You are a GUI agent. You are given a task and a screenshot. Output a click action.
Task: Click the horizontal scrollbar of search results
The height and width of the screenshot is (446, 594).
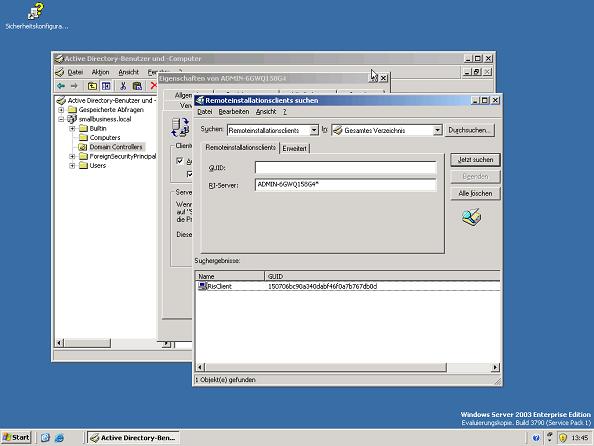point(326,367)
